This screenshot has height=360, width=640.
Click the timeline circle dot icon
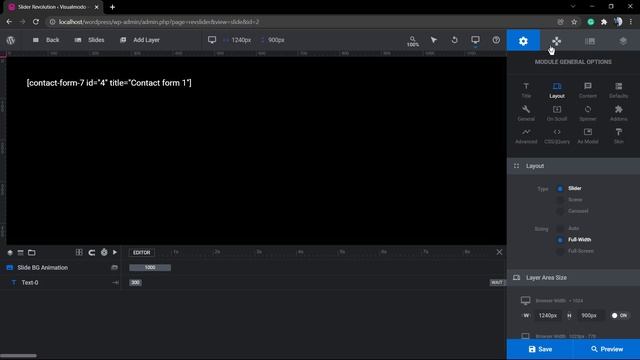click(x=10, y=253)
